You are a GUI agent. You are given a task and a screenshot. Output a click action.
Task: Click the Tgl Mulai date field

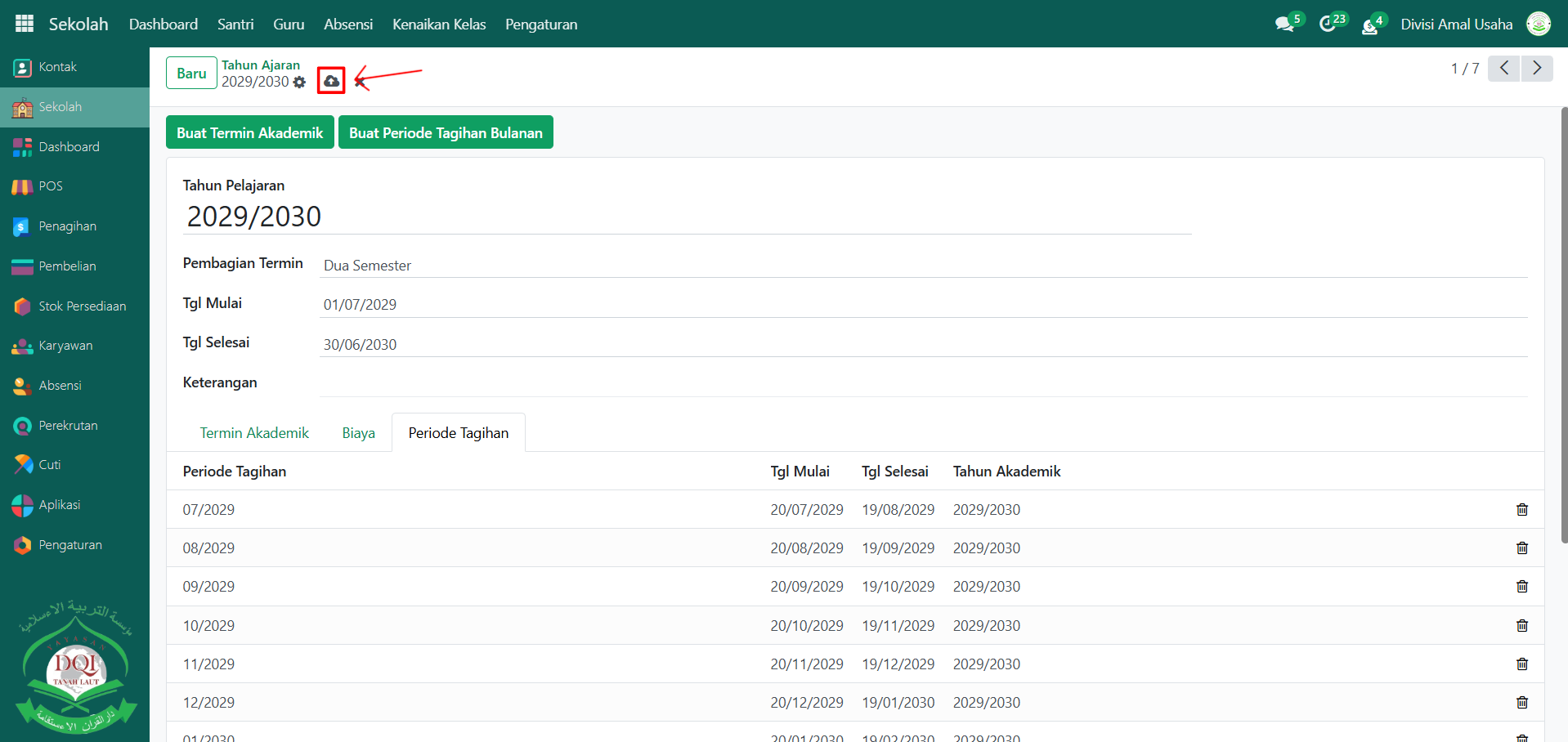click(x=922, y=305)
